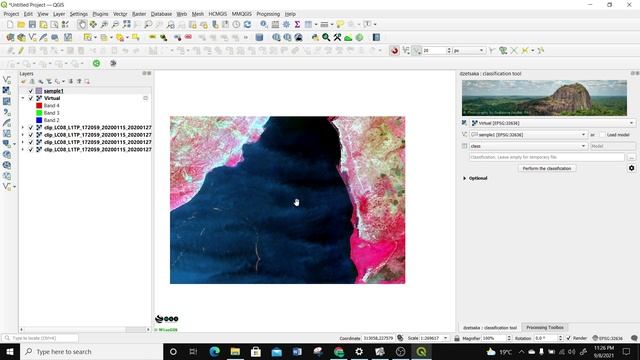Open File Explorer from taskbar
640x360 pixels.
[235, 351]
